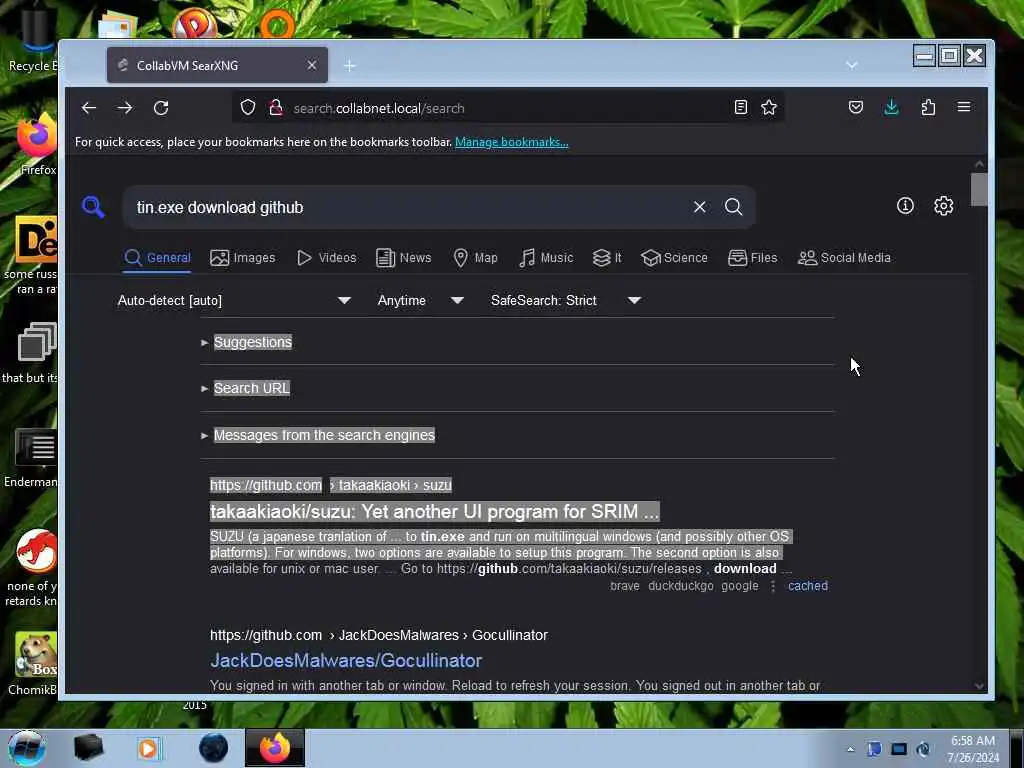Switch to the Social Media category
Image resolution: width=1024 pixels, height=768 pixels.
tap(844, 258)
